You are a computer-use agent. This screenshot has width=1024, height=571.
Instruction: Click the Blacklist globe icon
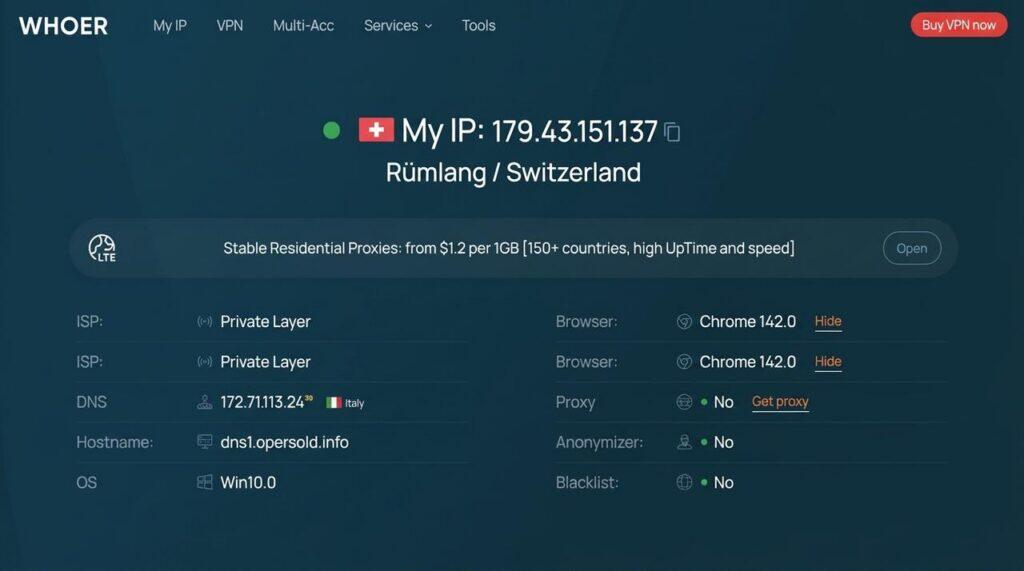pyautogui.click(x=684, y=482)
